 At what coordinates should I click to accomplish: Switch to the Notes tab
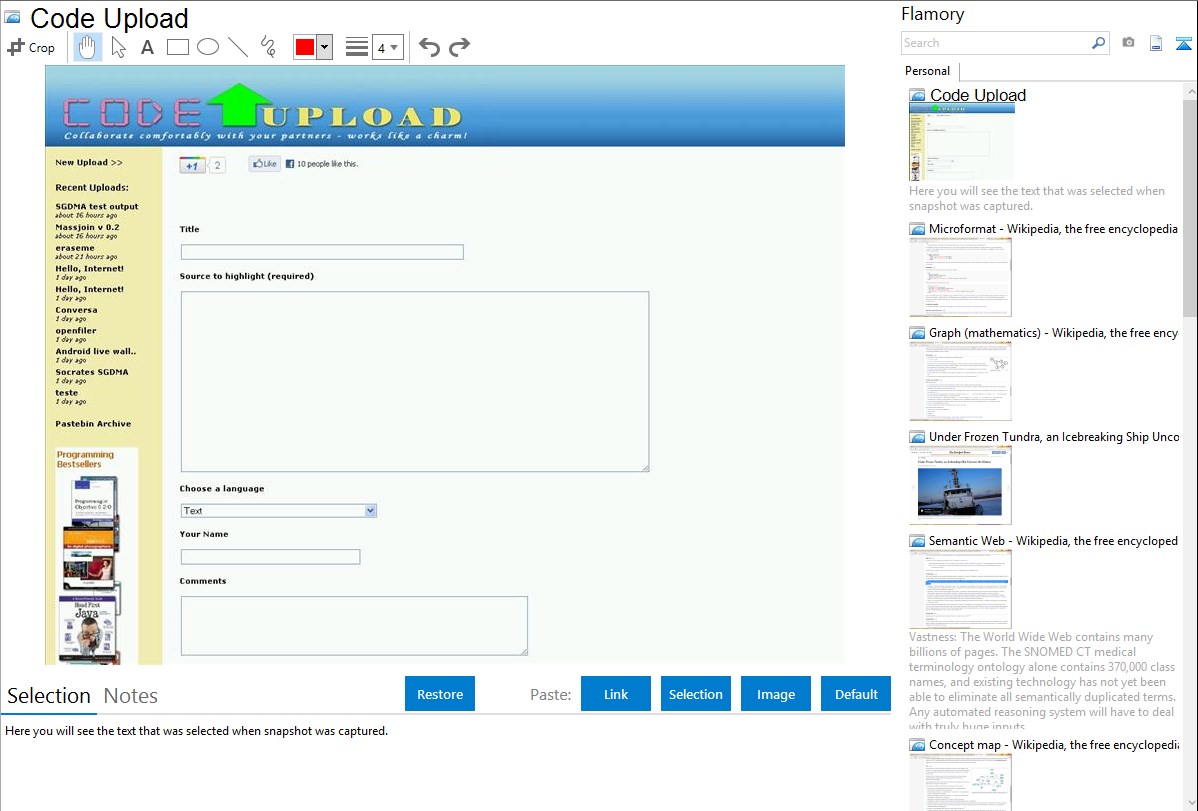(131, 696)
